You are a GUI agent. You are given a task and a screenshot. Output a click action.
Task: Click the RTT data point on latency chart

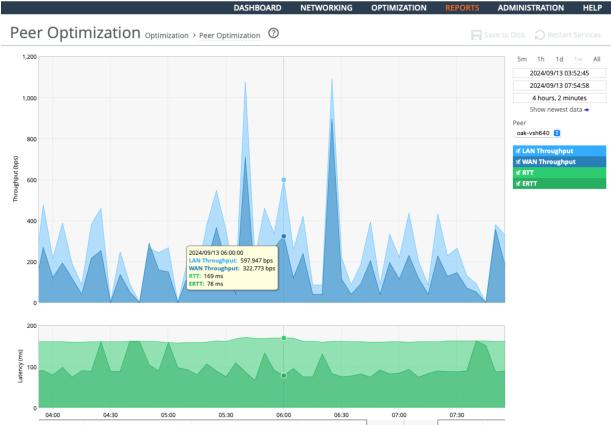point(284,338)
